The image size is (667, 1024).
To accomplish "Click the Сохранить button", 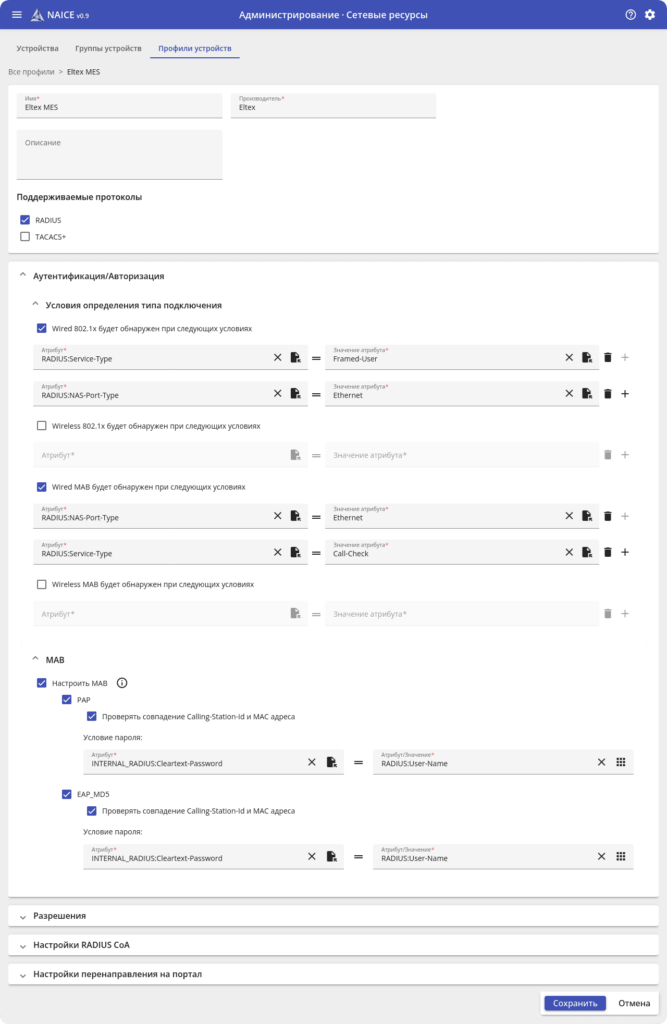I will (x=574, y=1003).
